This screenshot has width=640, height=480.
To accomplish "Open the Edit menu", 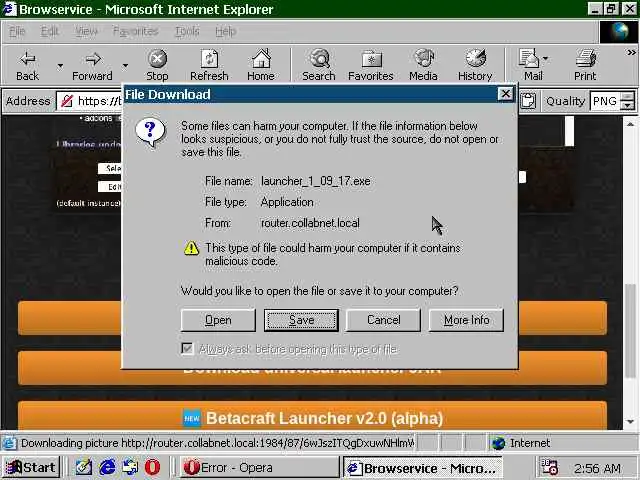I will click(49, 31).
